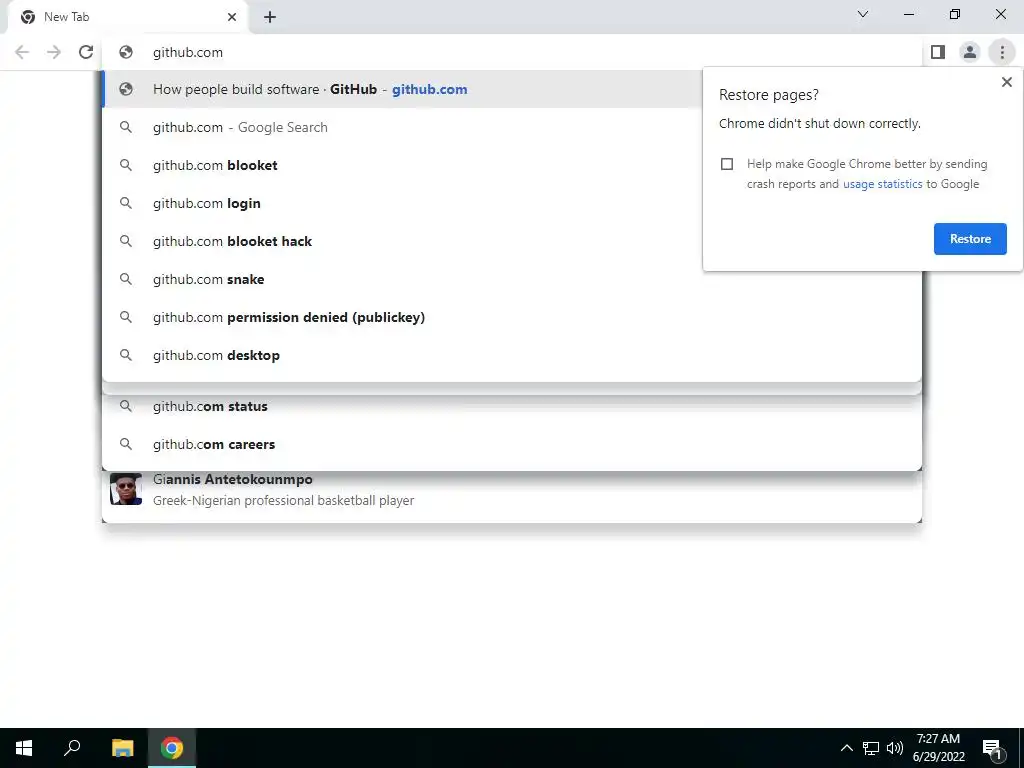Open network status tray icon
The height and width of the screenshot is (768, 1024).
[871, 748]
